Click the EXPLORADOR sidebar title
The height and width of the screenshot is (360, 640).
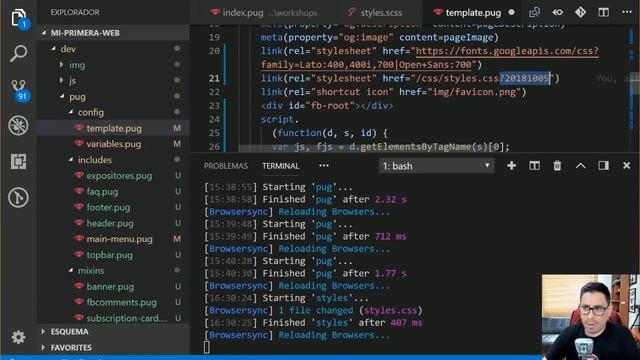click(75, 12)
